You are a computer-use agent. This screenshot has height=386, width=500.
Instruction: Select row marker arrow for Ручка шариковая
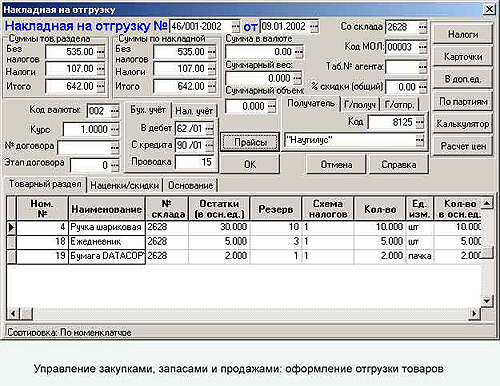click(11, 227)
